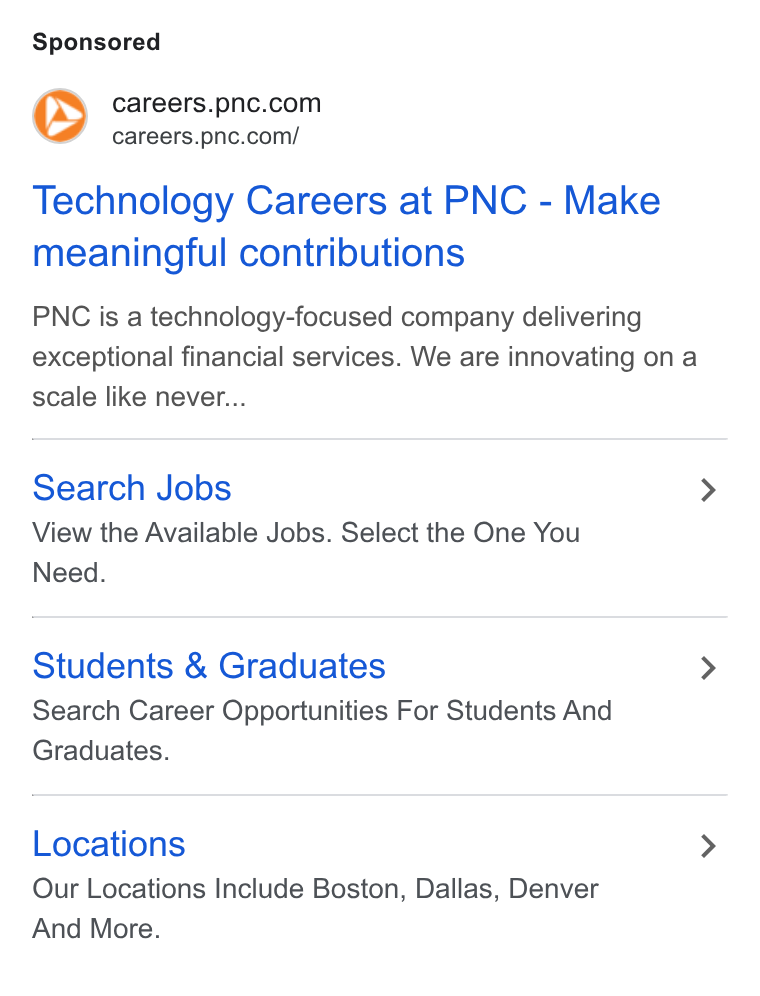Screen dimensions: 760x996
Task: Open the Students & Graduates sitelink
Action: pos(209,666)
